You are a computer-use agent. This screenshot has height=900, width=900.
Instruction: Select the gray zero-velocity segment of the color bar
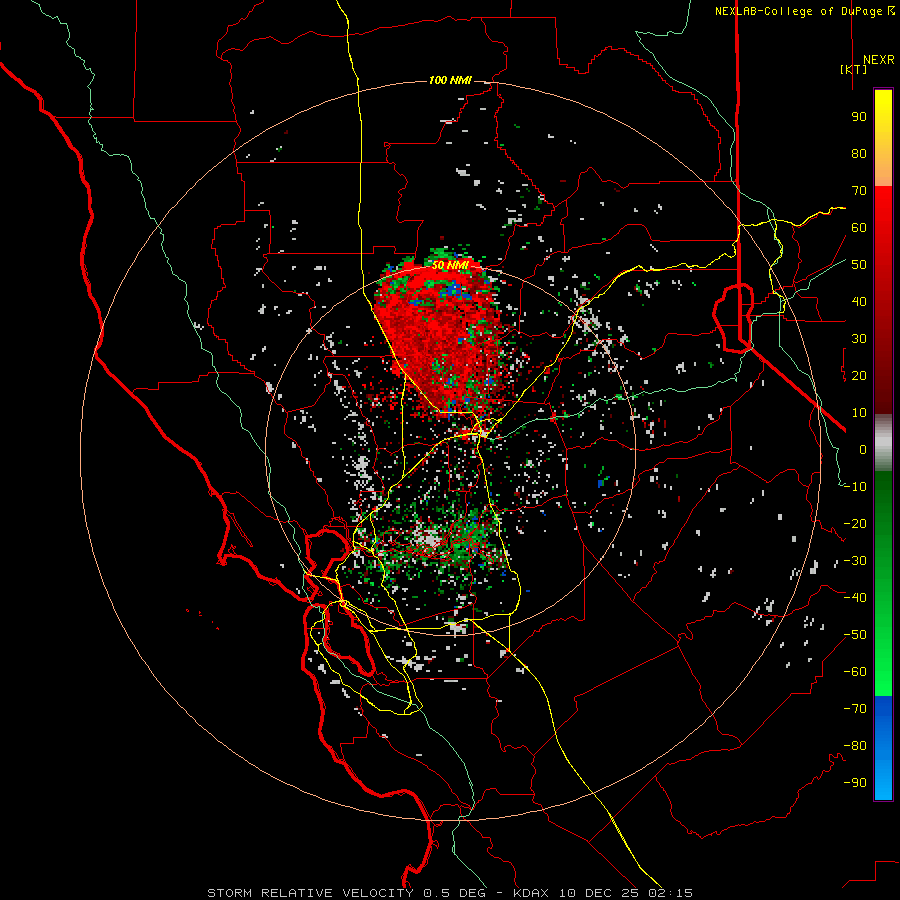tap(883, 442)
